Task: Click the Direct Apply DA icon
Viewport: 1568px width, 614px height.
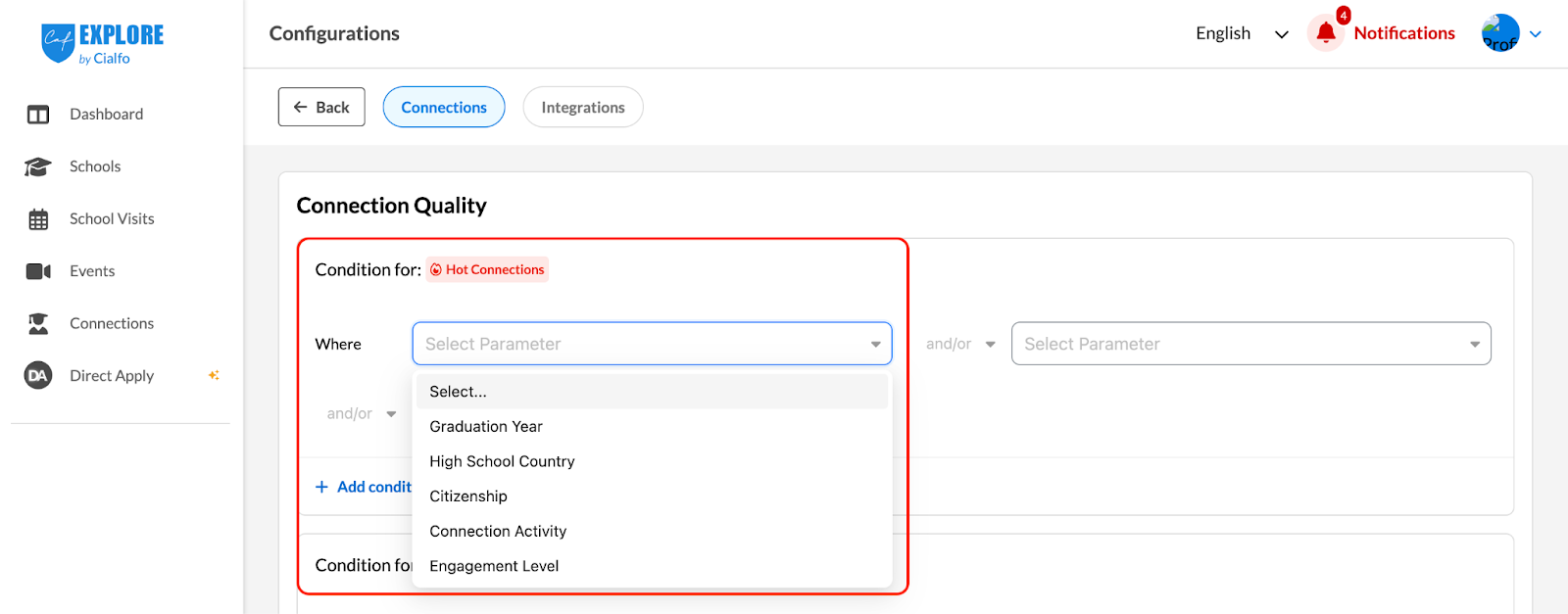Action: [38, 375]
